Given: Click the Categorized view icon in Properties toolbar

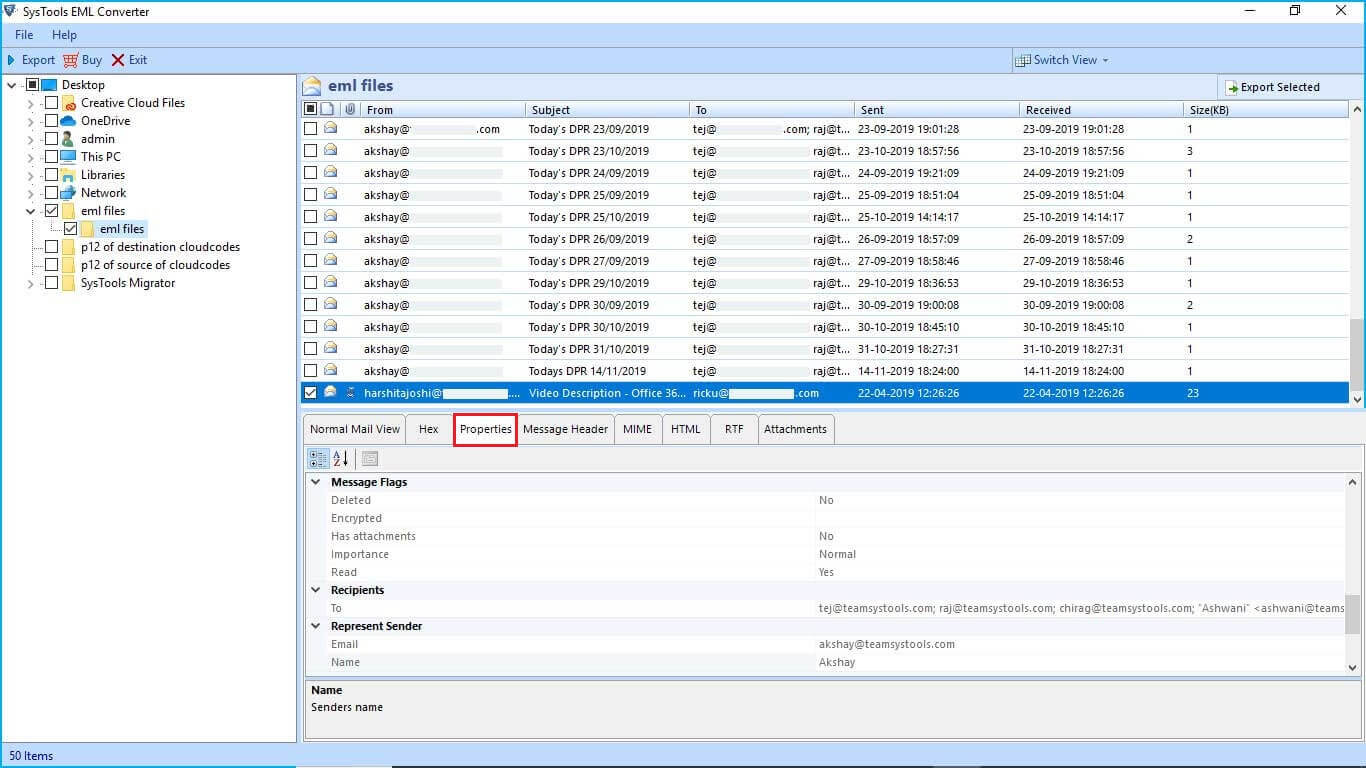Looking at the screenshot, I should (x=318, y=458).
